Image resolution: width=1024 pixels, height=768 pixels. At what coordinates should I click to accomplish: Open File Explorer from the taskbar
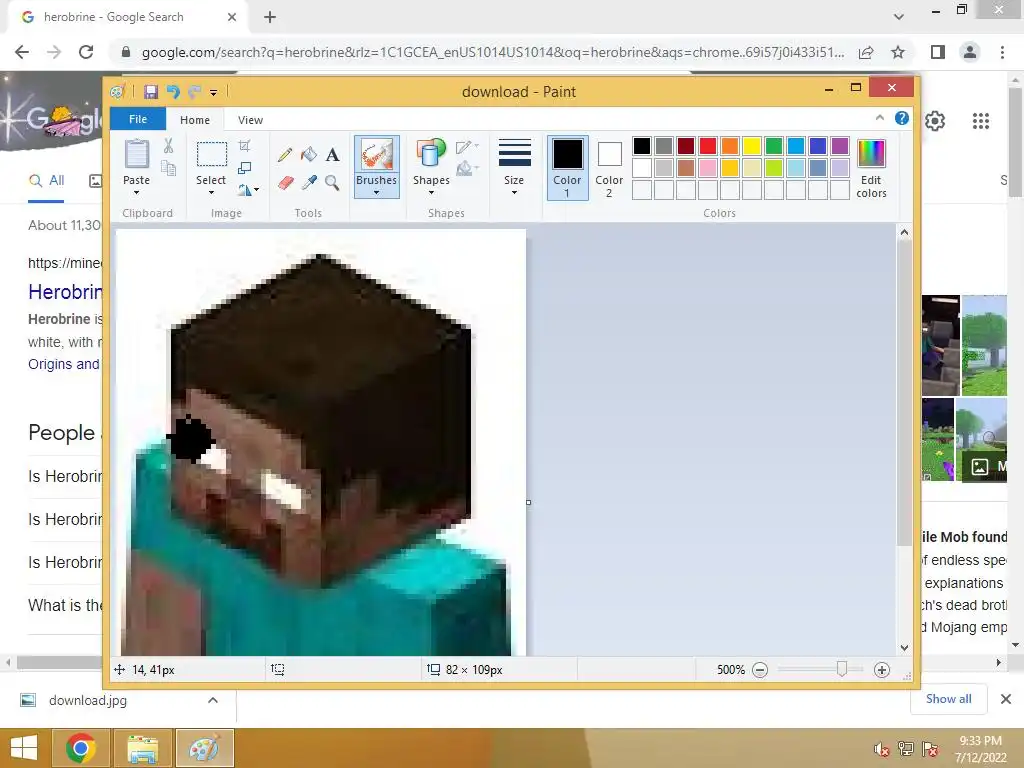(143, 748)
